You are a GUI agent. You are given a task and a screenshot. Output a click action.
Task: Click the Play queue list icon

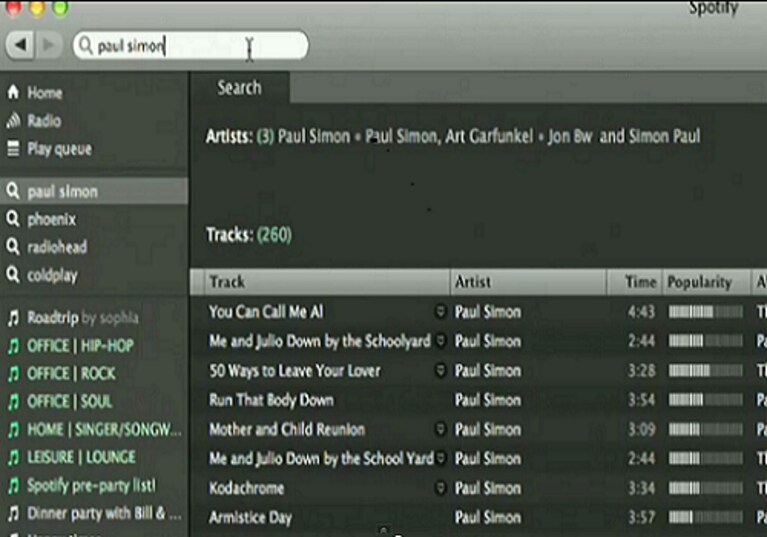coord(13,149)
